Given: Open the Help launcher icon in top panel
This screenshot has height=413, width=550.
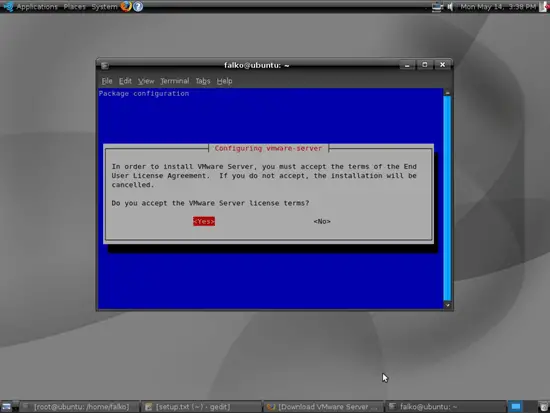Looking at the screenshot, I should [x=138, y=6].
